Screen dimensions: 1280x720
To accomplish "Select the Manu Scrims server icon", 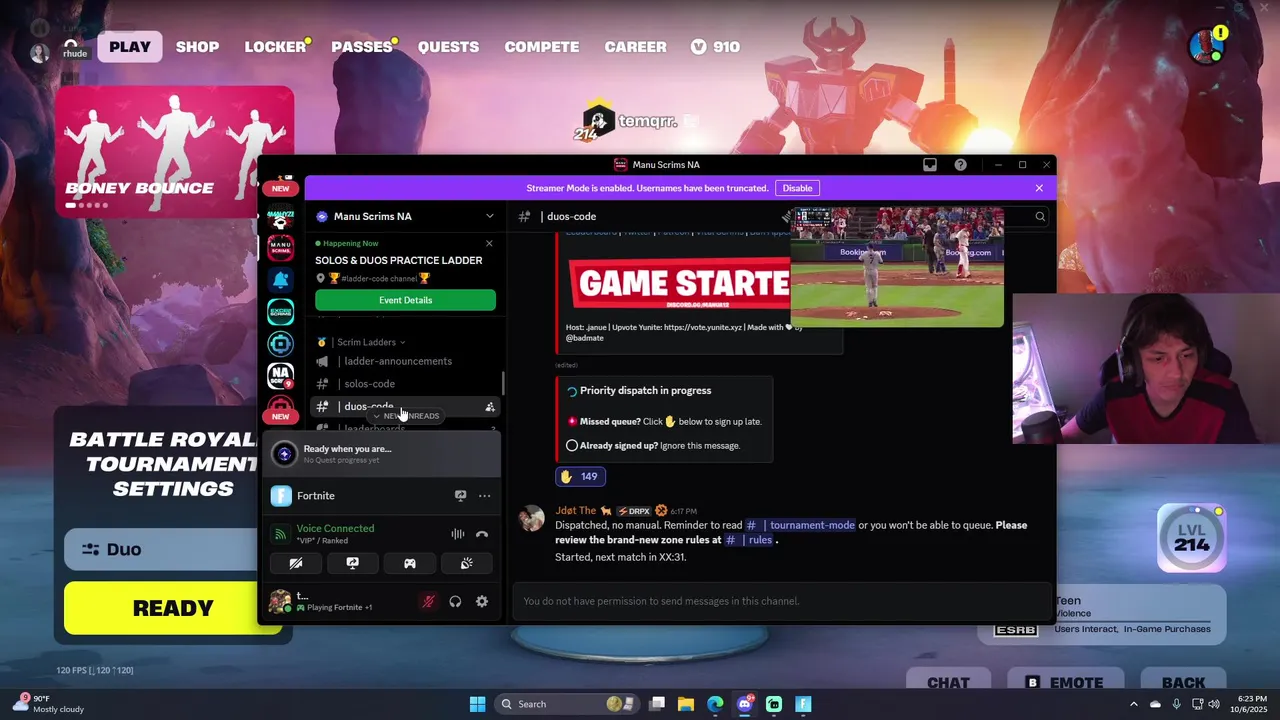I will 280,247.
